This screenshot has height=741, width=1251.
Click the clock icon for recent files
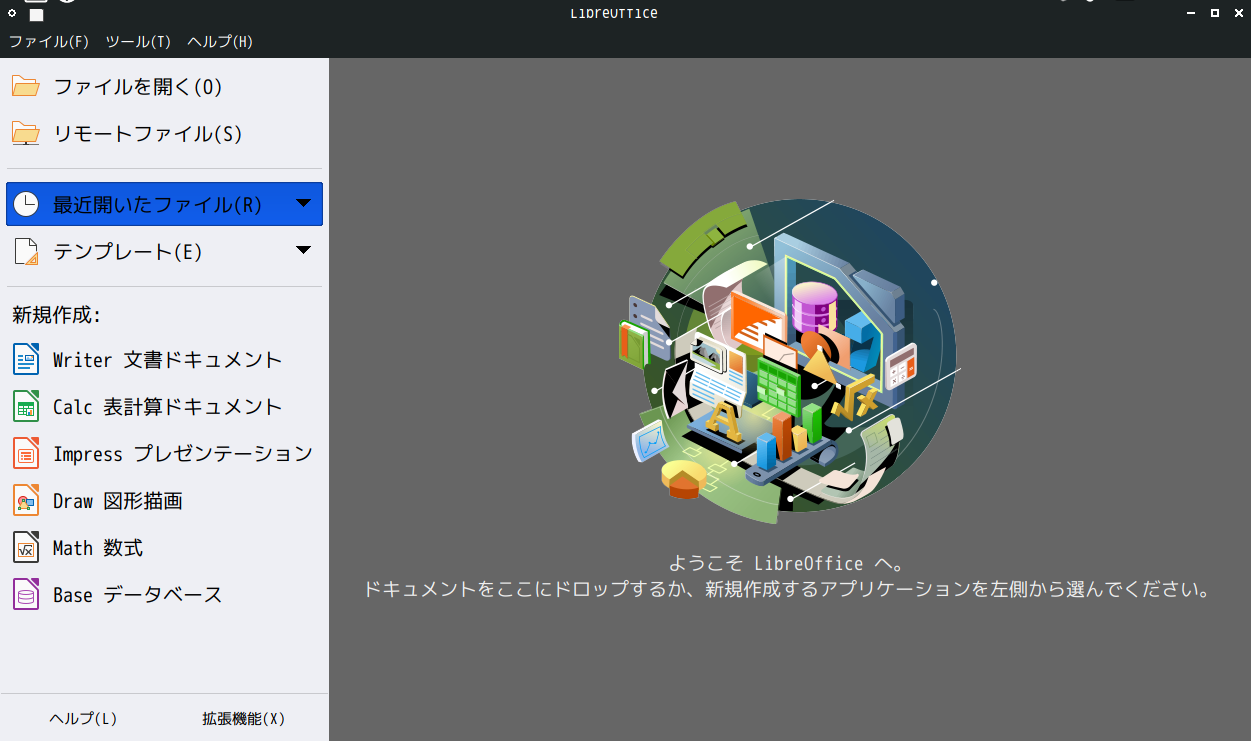(26, 204)
